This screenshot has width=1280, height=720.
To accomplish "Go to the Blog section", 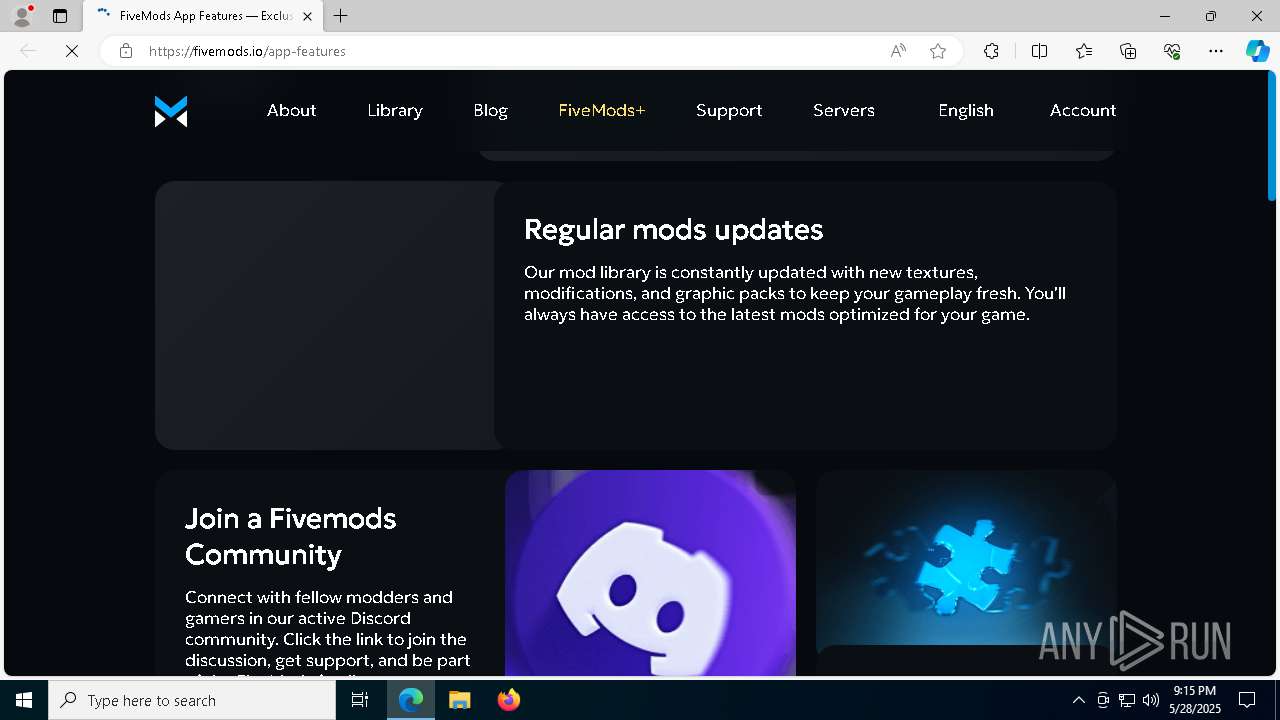I will pyautogui.click(x=490, y=110).
